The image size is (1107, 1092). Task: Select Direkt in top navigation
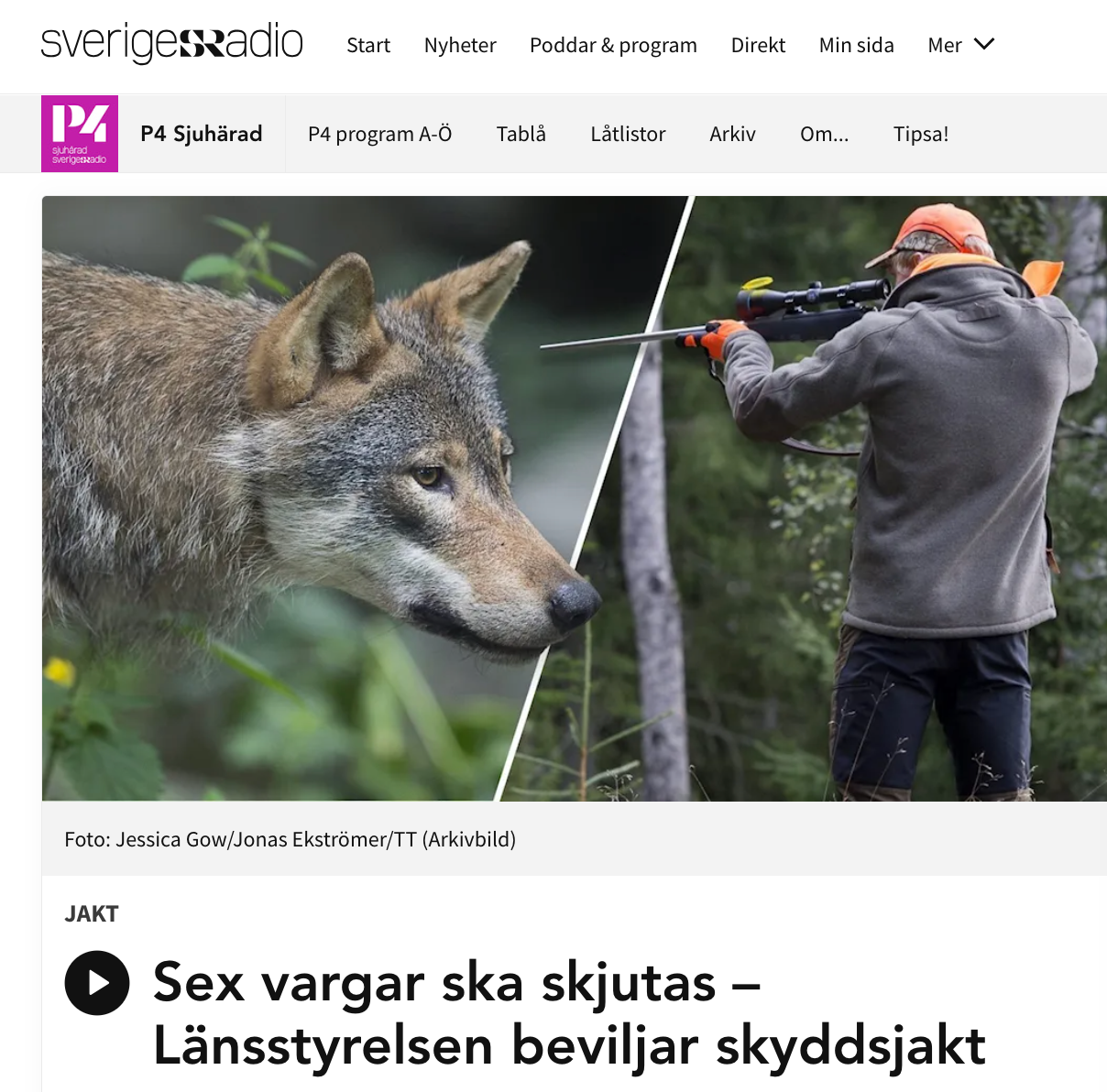758,45
